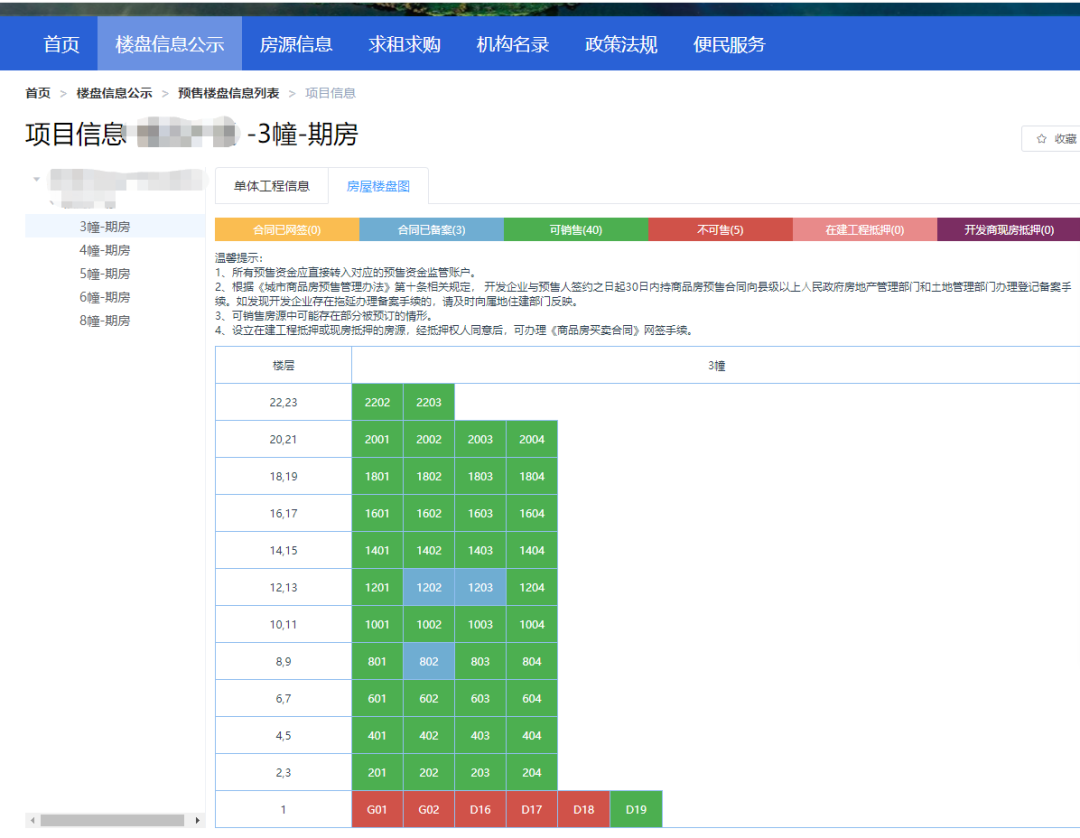The width and height of the screenshot is (1080, 838).
Task: Click purple 开发商现房抵押(0) legend
Action: tap(1008, 229)
